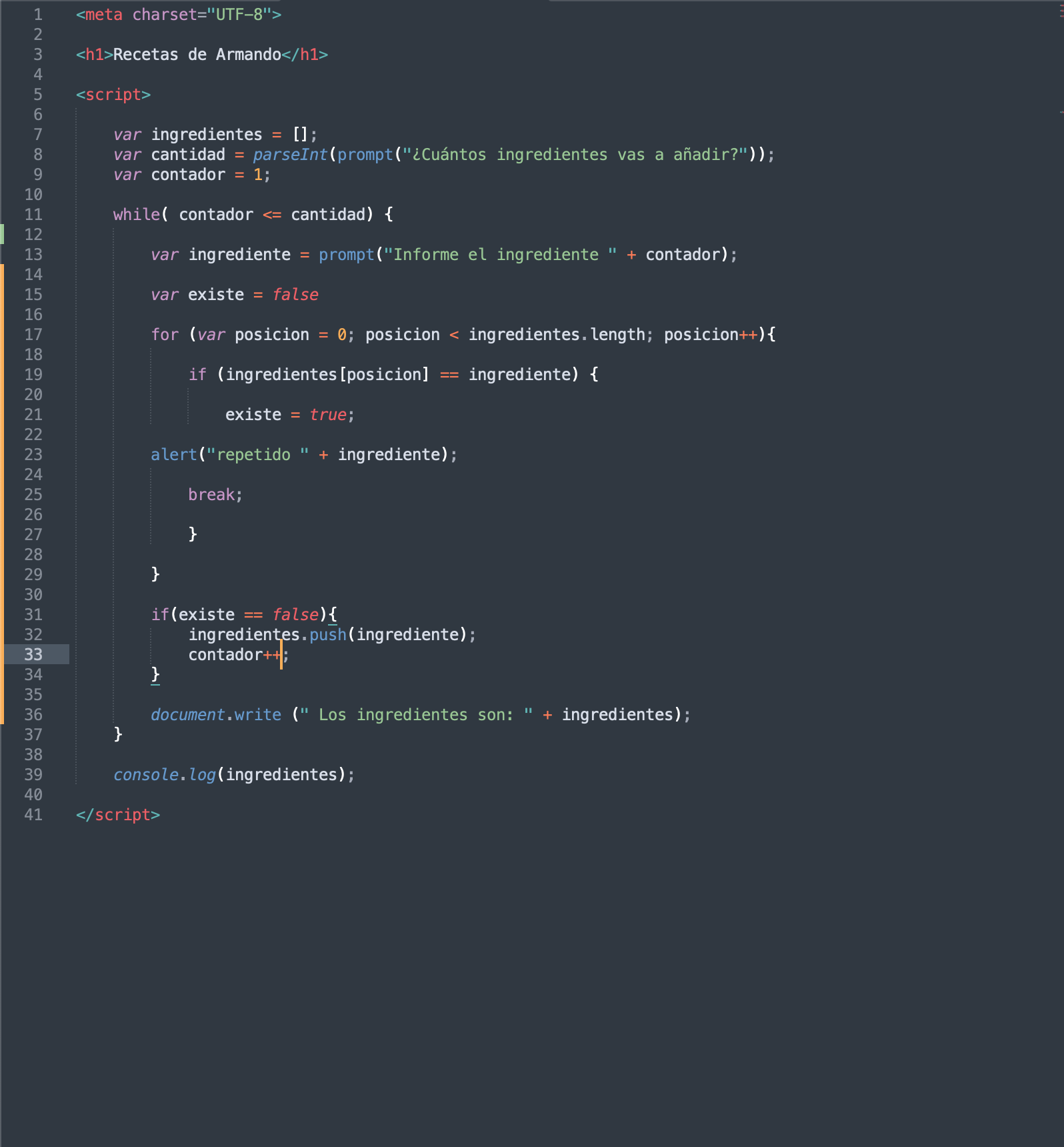Click the closing brace on line 29
The height and width of the screenshot is (1147, 1064).
pyautogui.click(x=155, y=574)
